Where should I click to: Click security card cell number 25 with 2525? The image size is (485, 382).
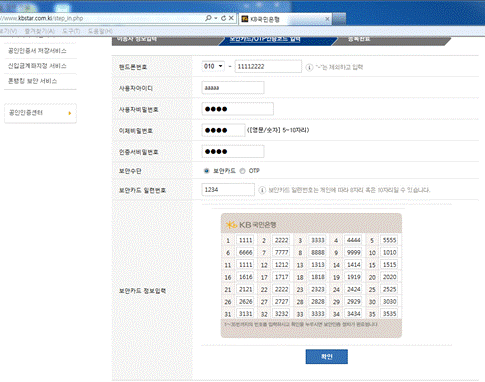coord(389,289)
